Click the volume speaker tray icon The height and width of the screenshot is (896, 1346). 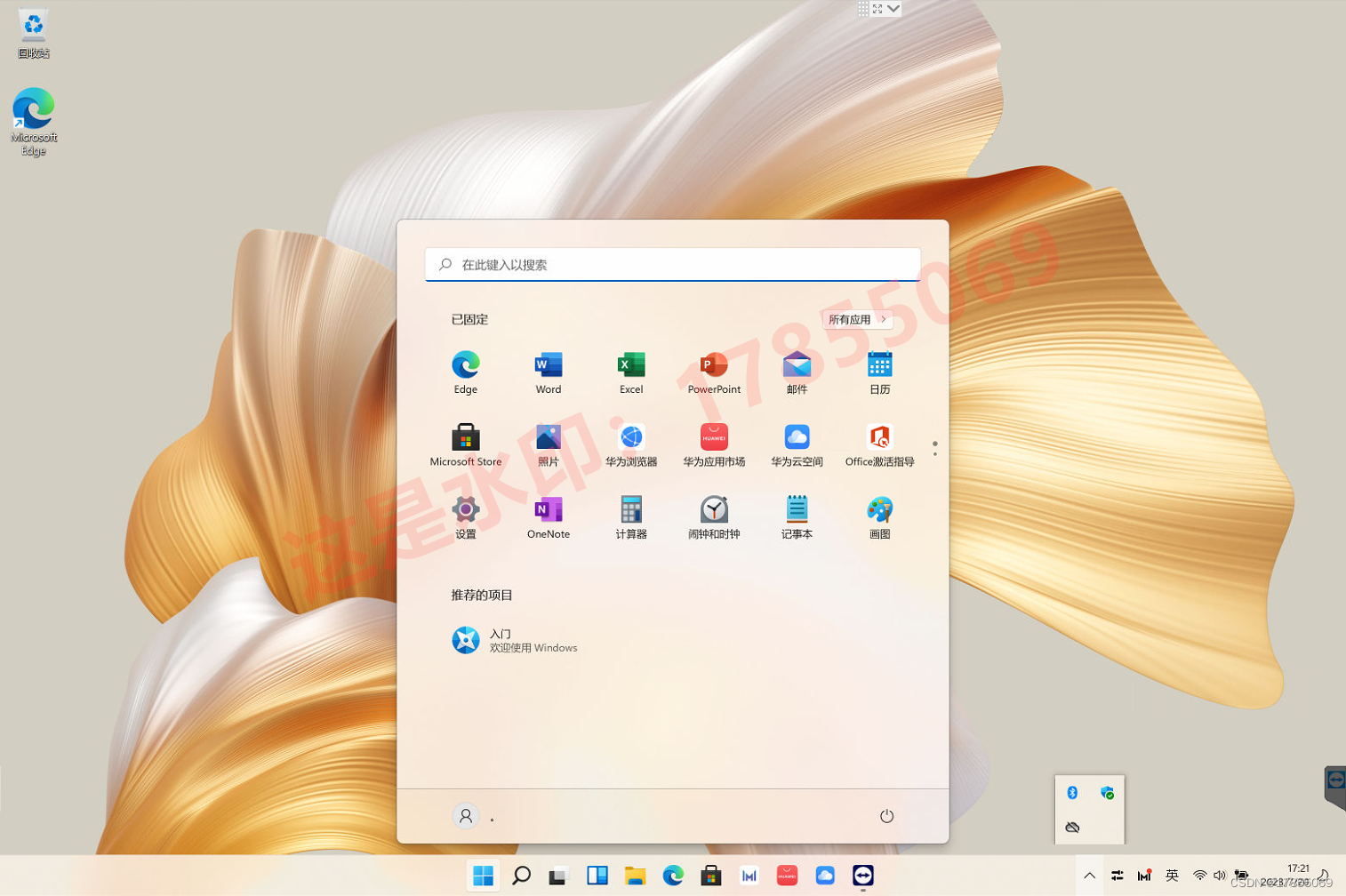(1220, 876)
